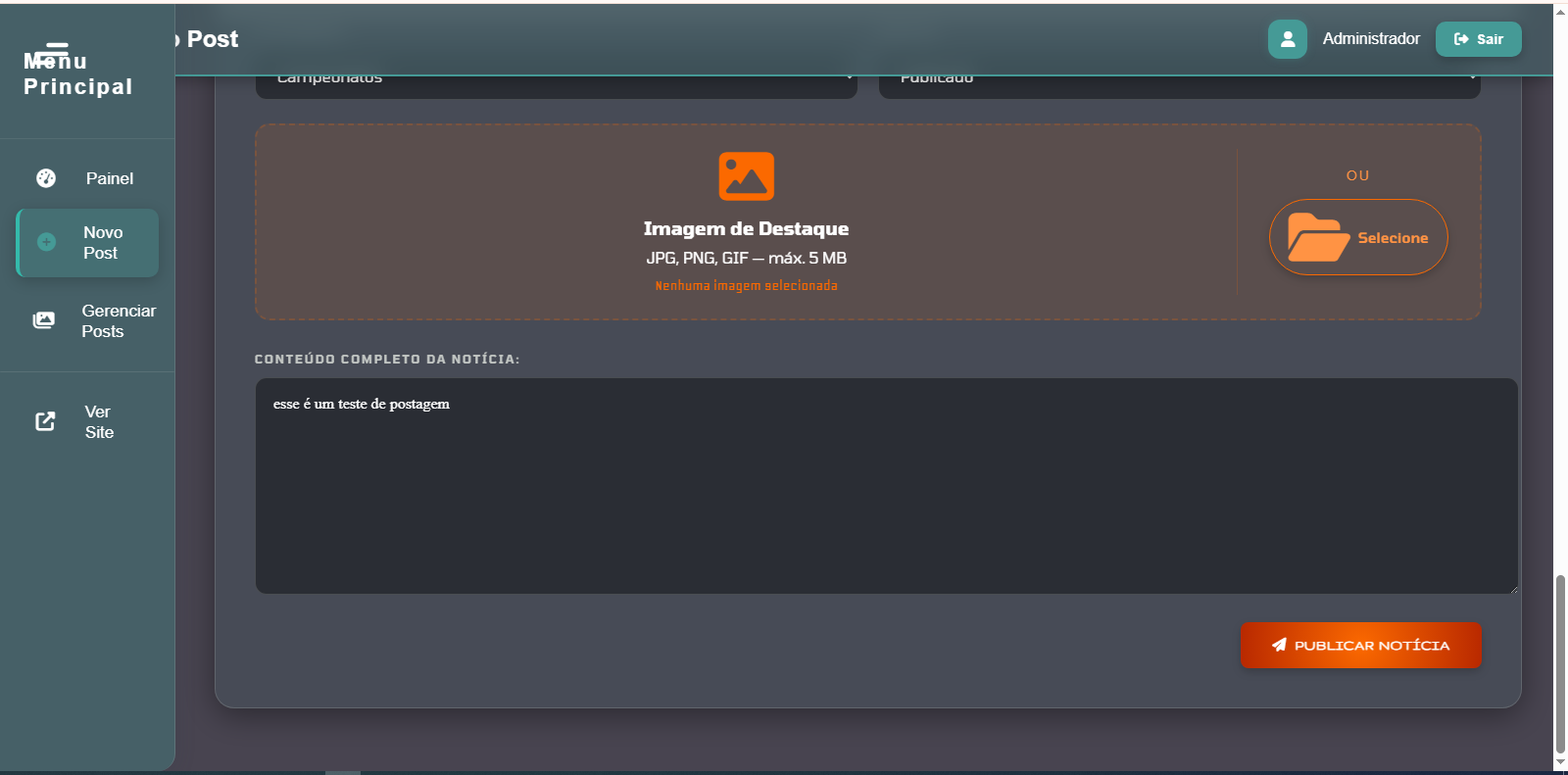Viewport: 1568px width, 775px height.
Task: Click the vertical scrollbar thumb
Action: click(x=1560, y=663)
